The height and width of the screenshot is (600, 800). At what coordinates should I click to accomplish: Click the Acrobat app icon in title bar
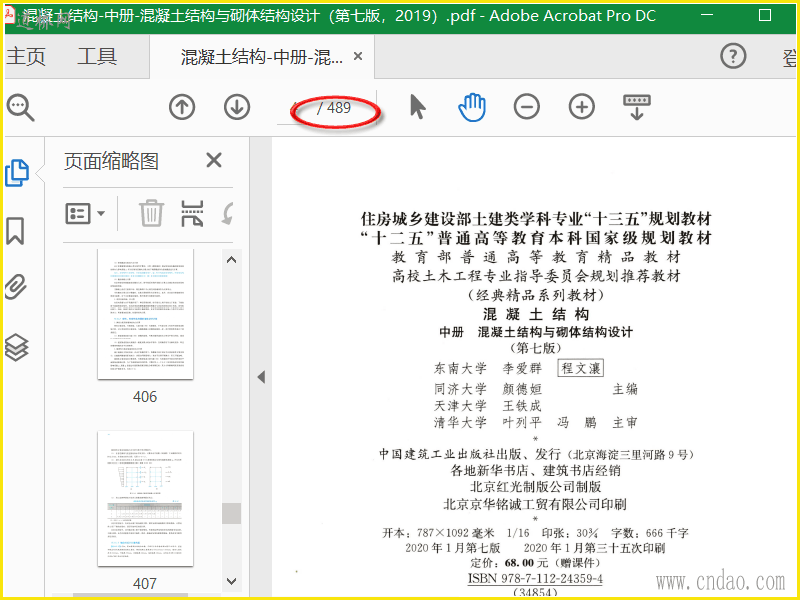(10, 14)
